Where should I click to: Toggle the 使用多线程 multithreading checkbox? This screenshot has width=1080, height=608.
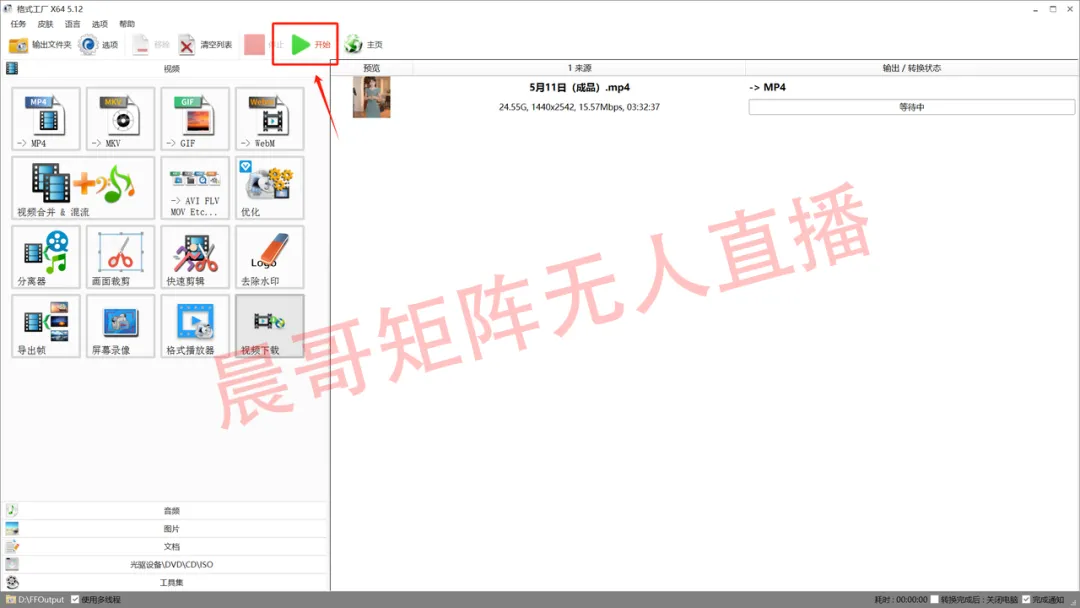click(x=75, y=600)
